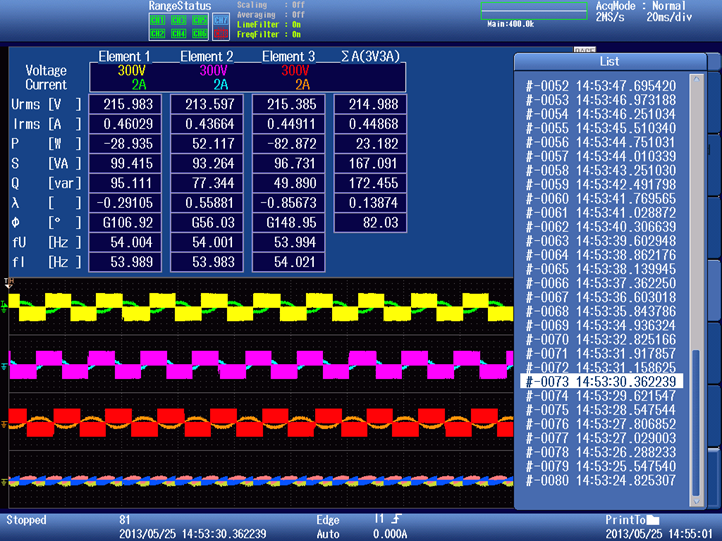Click the List scrollbar down arrow

[696, 501]
